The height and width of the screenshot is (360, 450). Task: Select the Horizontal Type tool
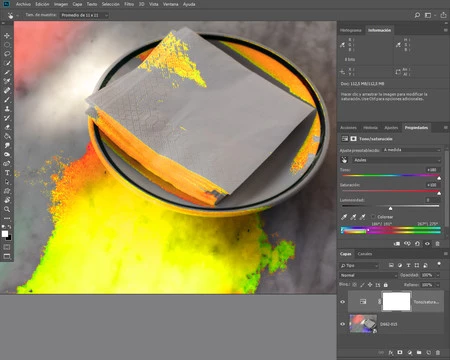tap(7, 173)
